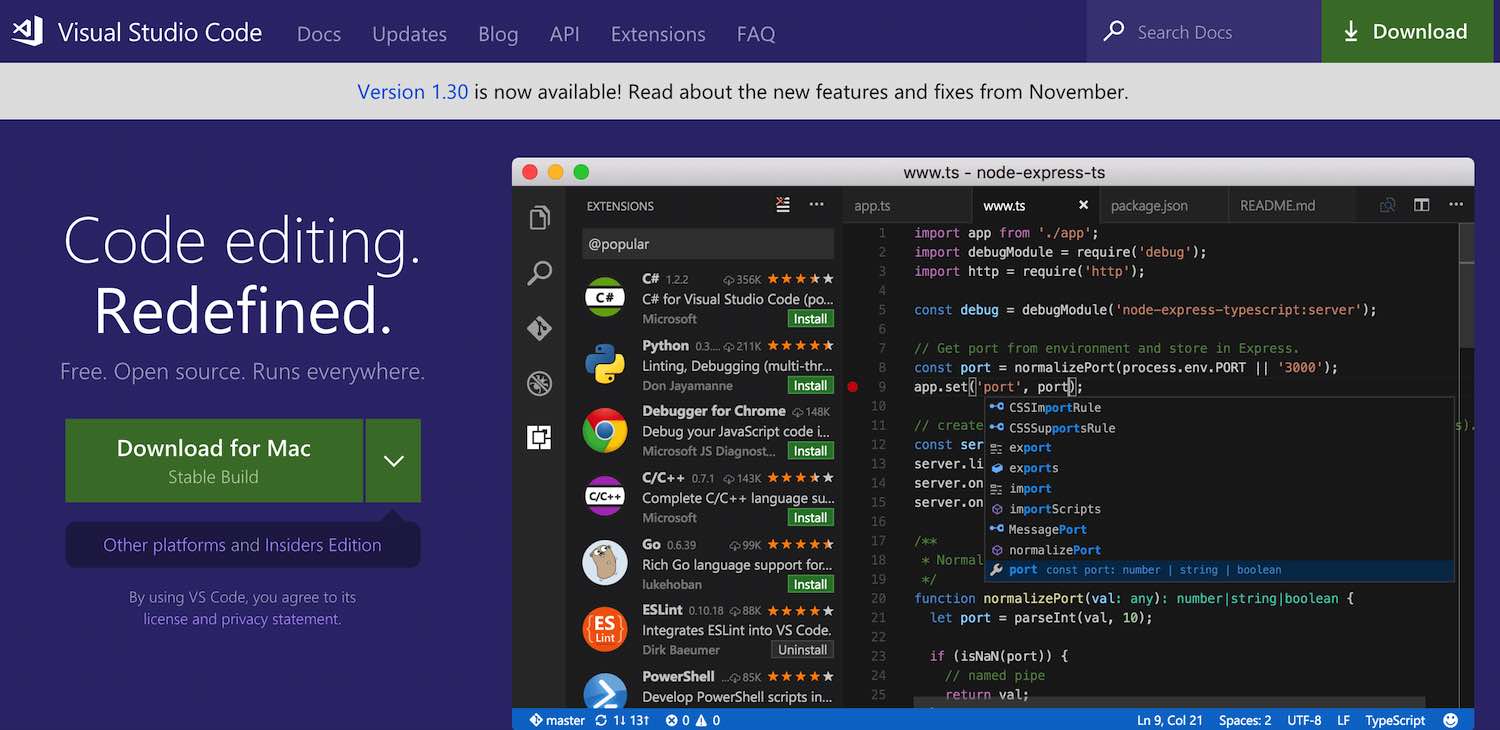Open the editor more actions ellipsis
The height and width of the screenshot is (730, 1500).
(x=1455, y=205)
